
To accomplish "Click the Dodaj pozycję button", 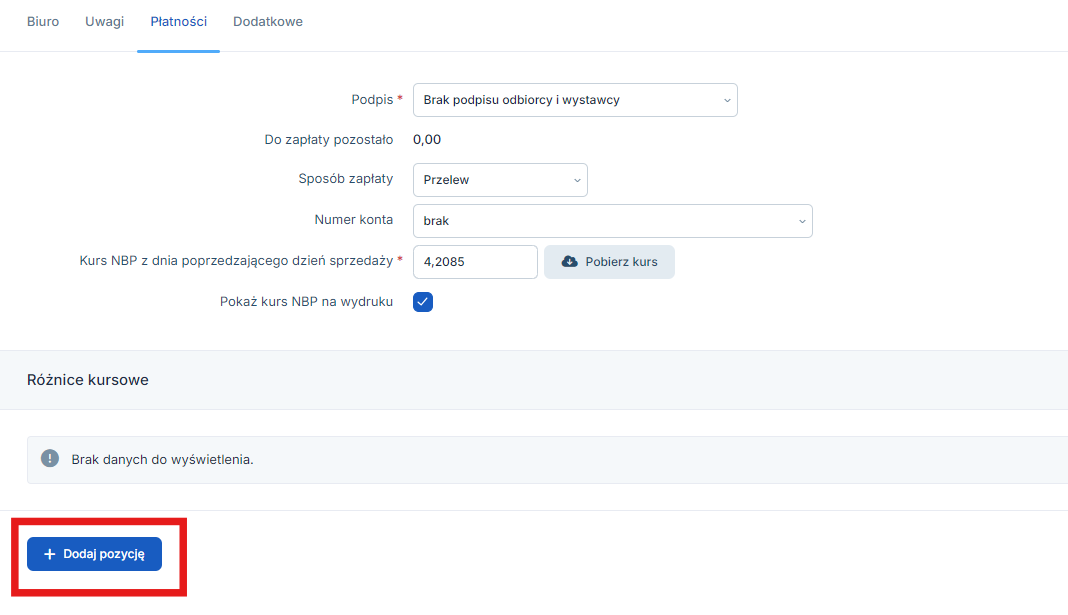I will pos(95,554).
